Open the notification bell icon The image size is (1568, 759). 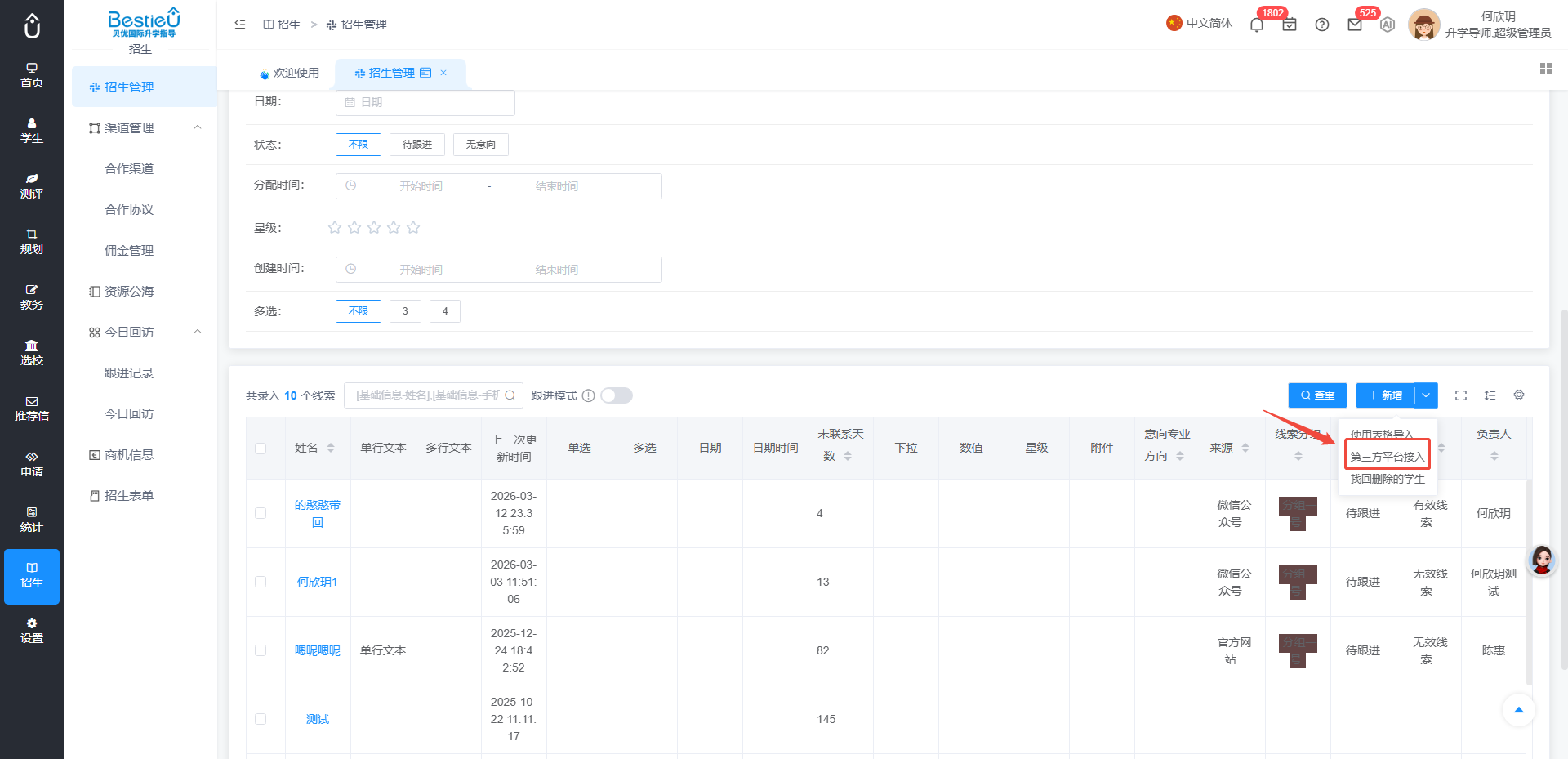pyautogui.click(x=1257, y=25)
